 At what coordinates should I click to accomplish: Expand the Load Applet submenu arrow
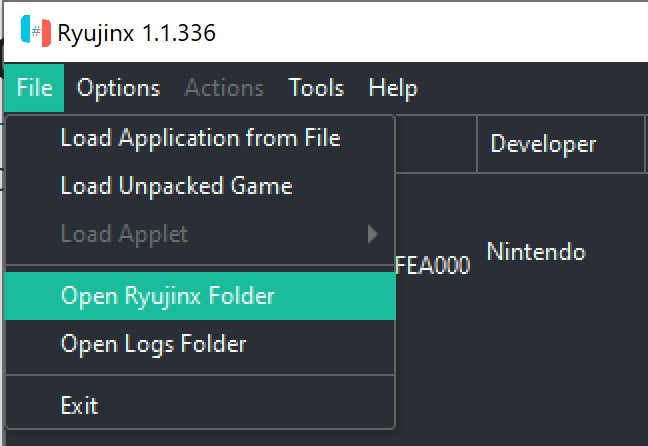click(372, 234)
